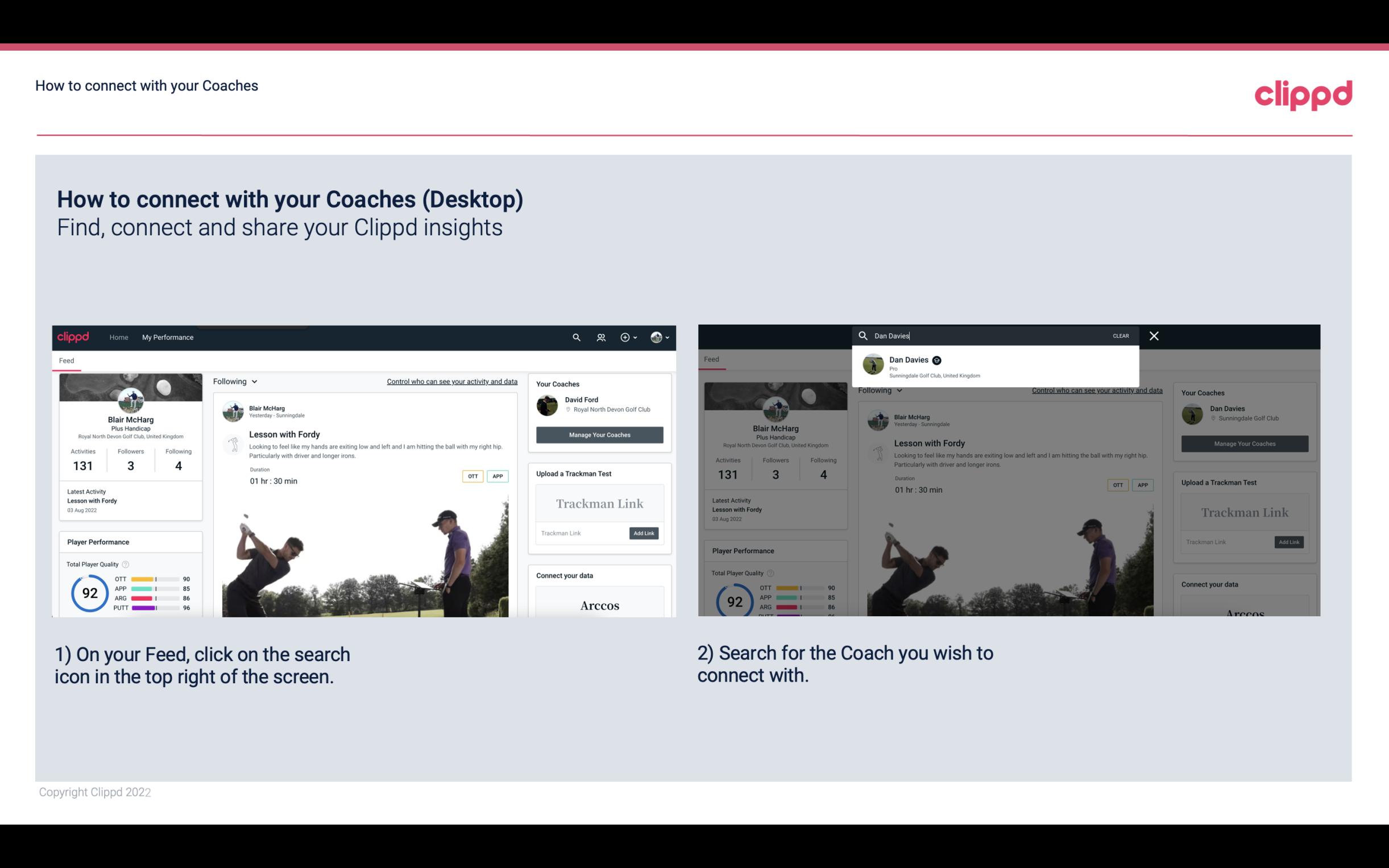Click the settings gear icon in navbar
This screenshot has height=868, width=1389.
click(627, 337)
